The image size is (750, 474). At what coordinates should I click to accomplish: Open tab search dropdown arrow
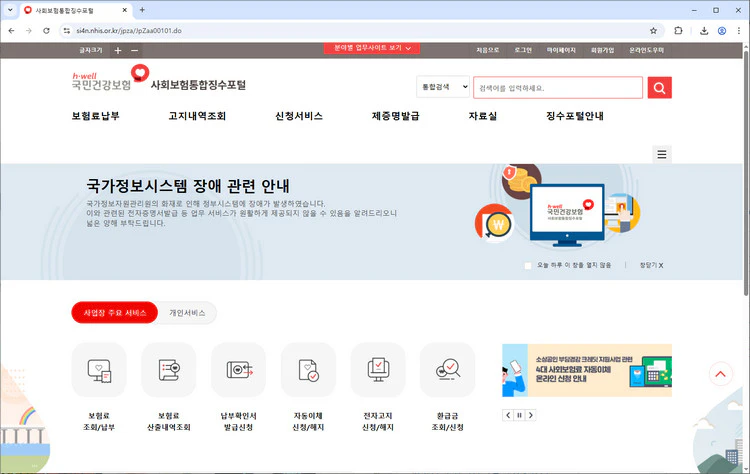10,10
